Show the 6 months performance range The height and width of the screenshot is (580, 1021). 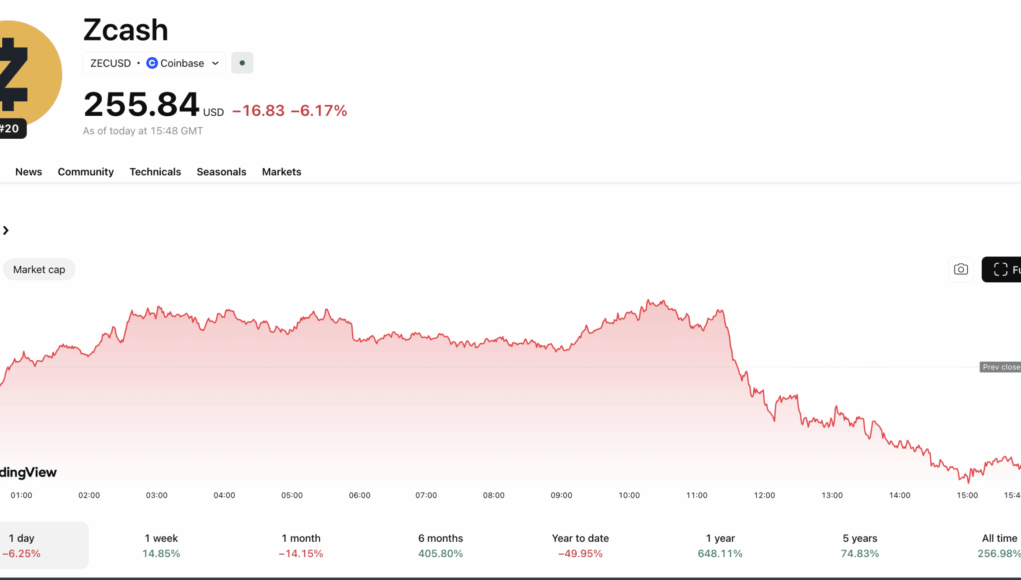pyautogui.click(x=441, y=545)
